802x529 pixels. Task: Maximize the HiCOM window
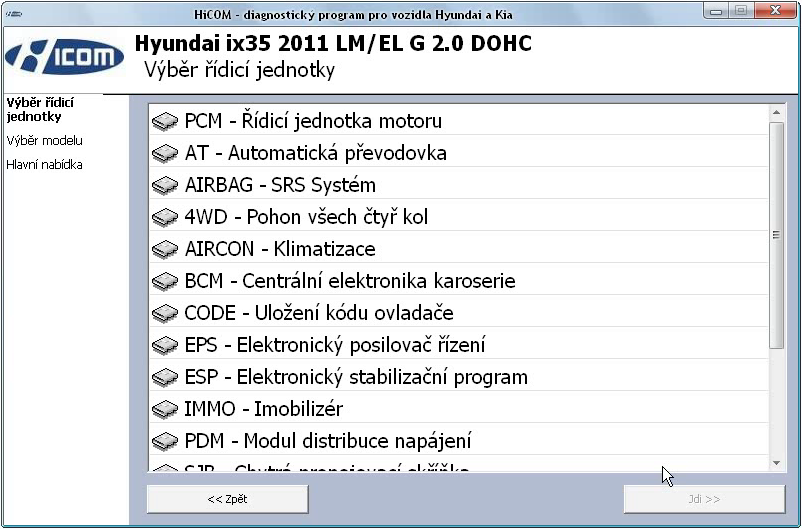[741, 11]
